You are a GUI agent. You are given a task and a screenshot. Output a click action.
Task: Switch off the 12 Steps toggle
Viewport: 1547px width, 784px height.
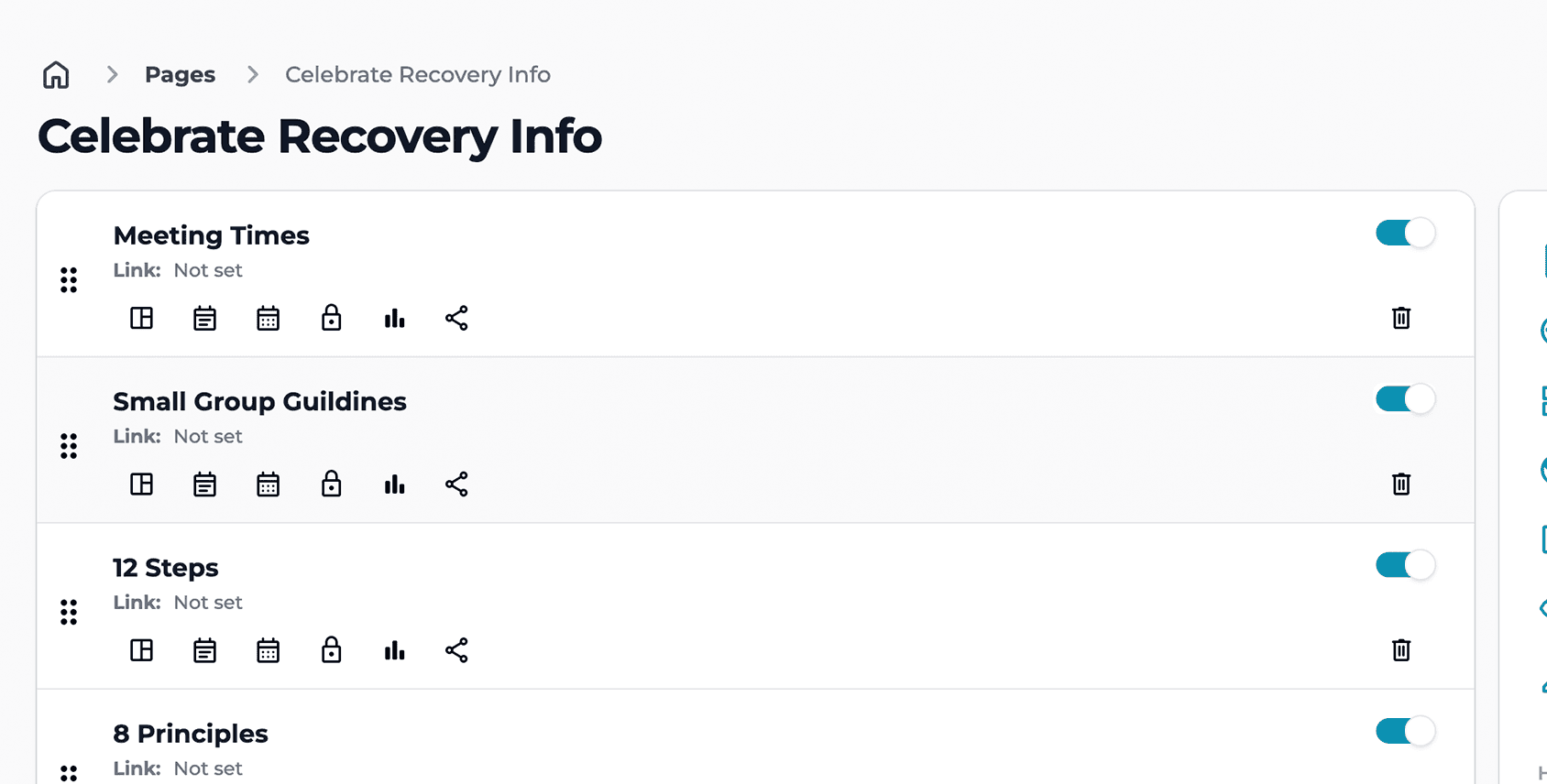[1404, 565]
